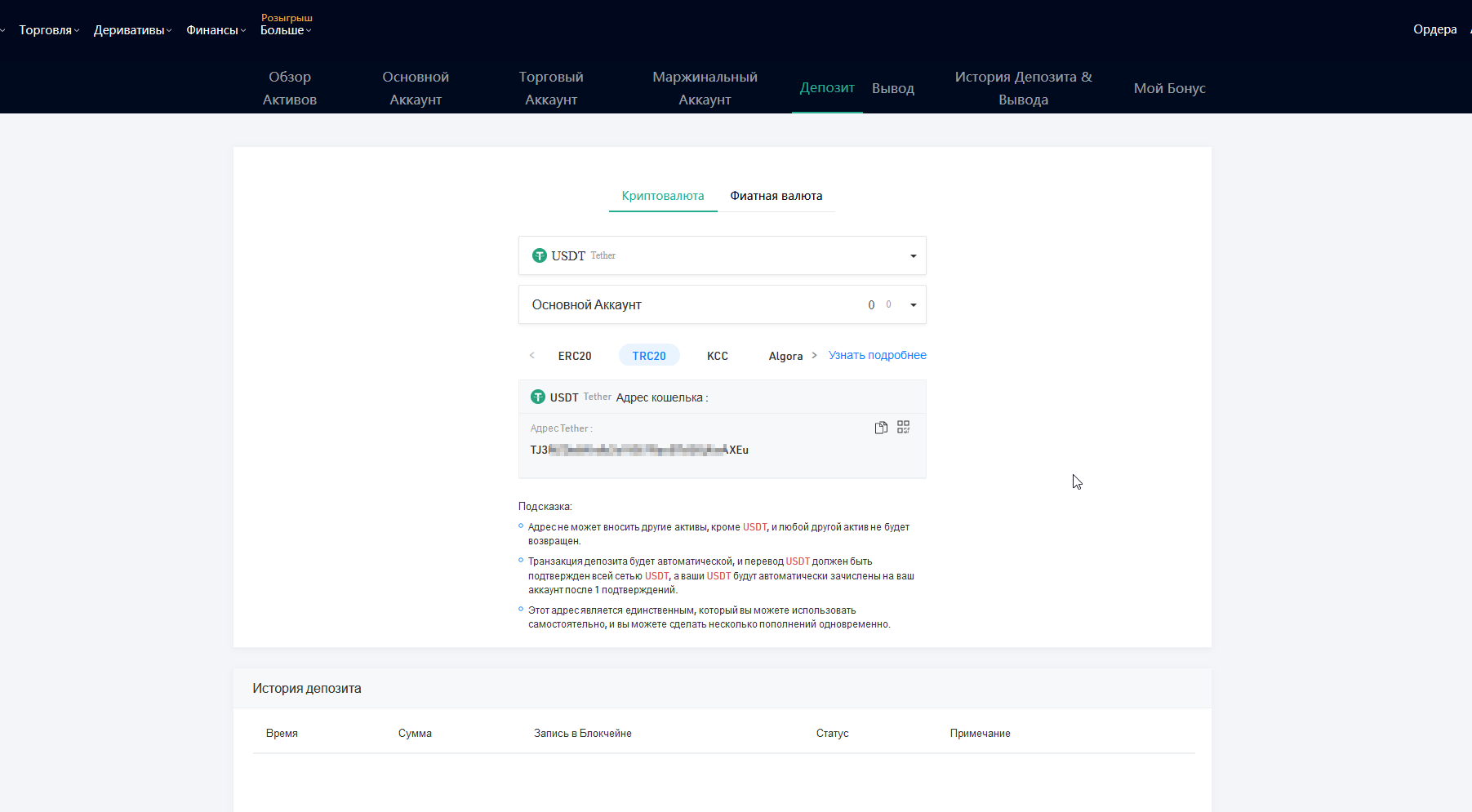
Task: Choose the Algora network option
Action: coord(785,356)
